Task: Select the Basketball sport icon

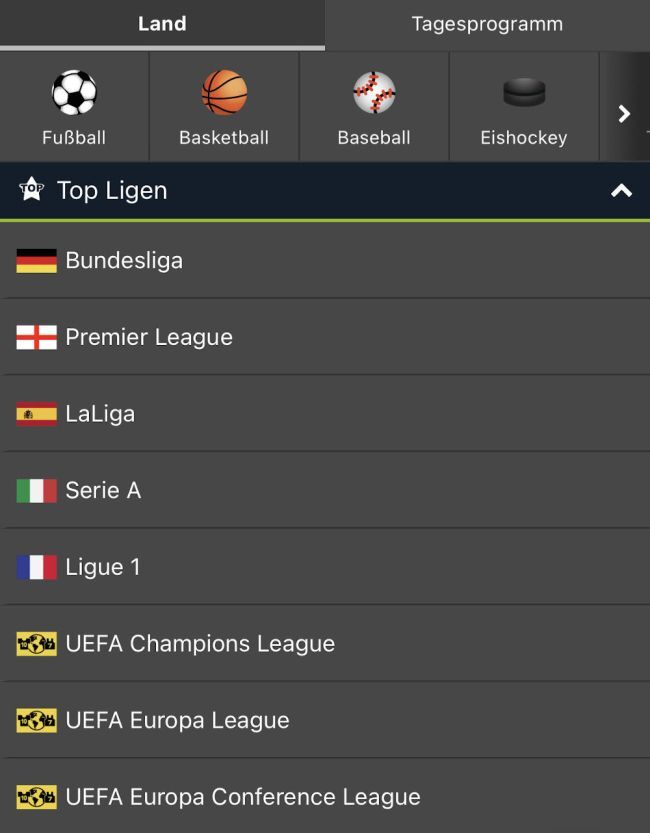Action: coord(224,93)
